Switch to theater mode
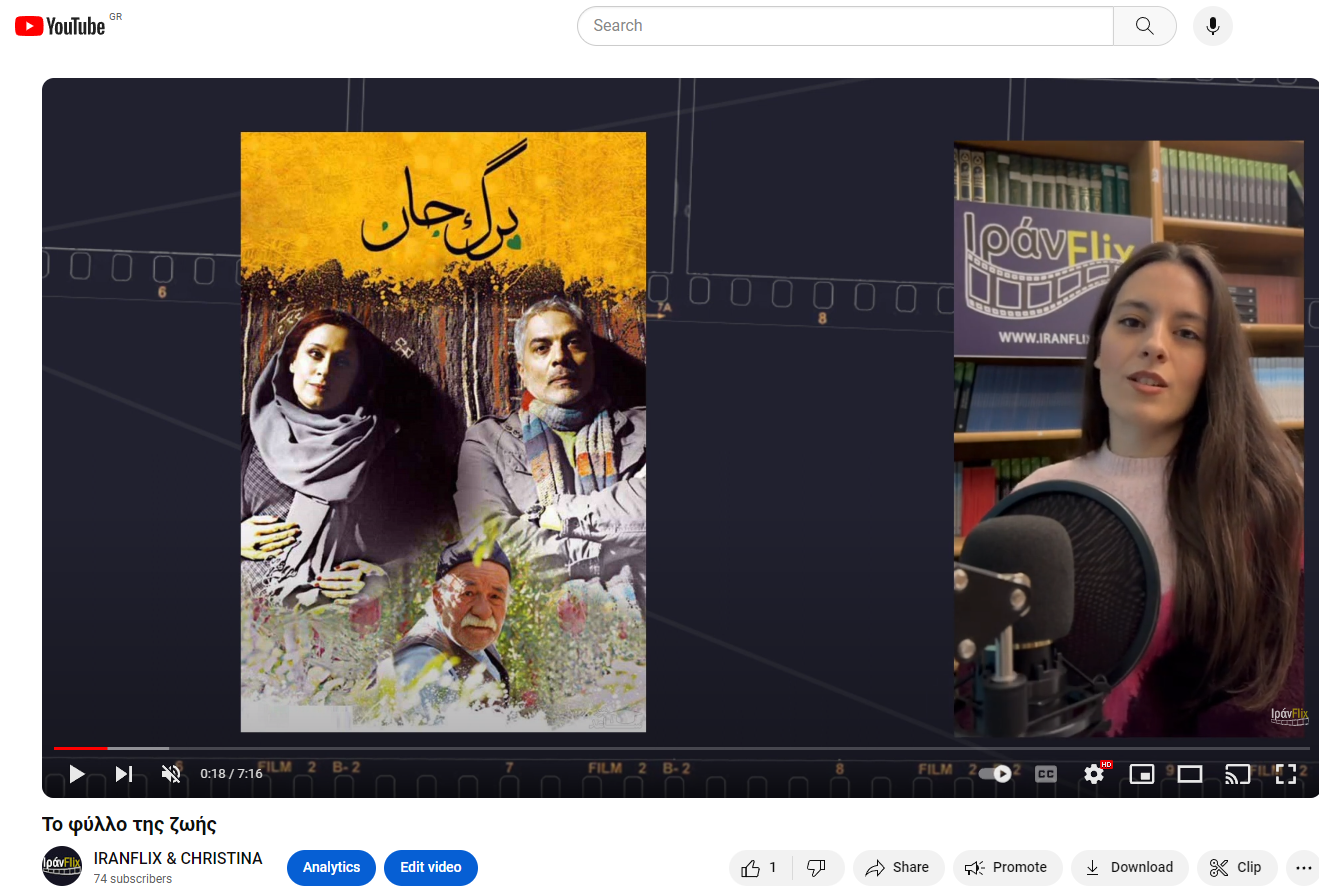This screenshot has width=1319, height=892. click(1190, 773)
